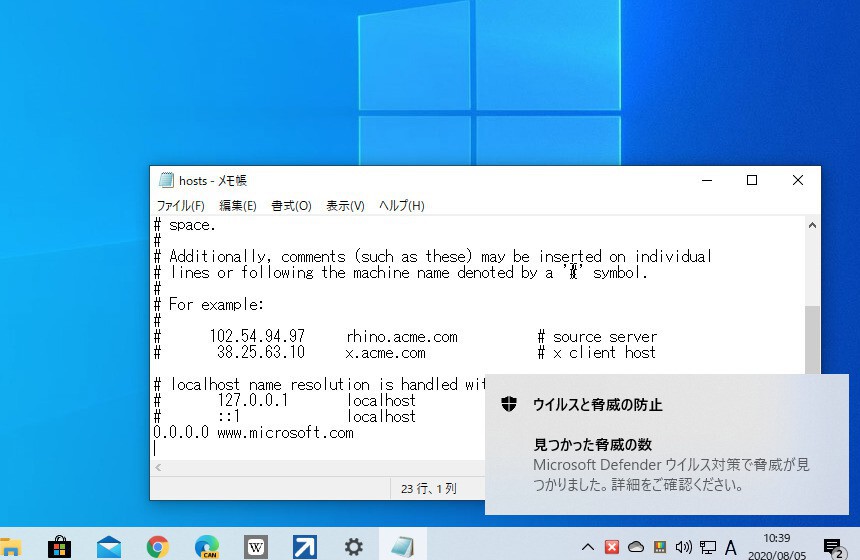This screenshot has height=560, width=860.
Task: Click the rhino.acme.com text
Action: [401, 336]
